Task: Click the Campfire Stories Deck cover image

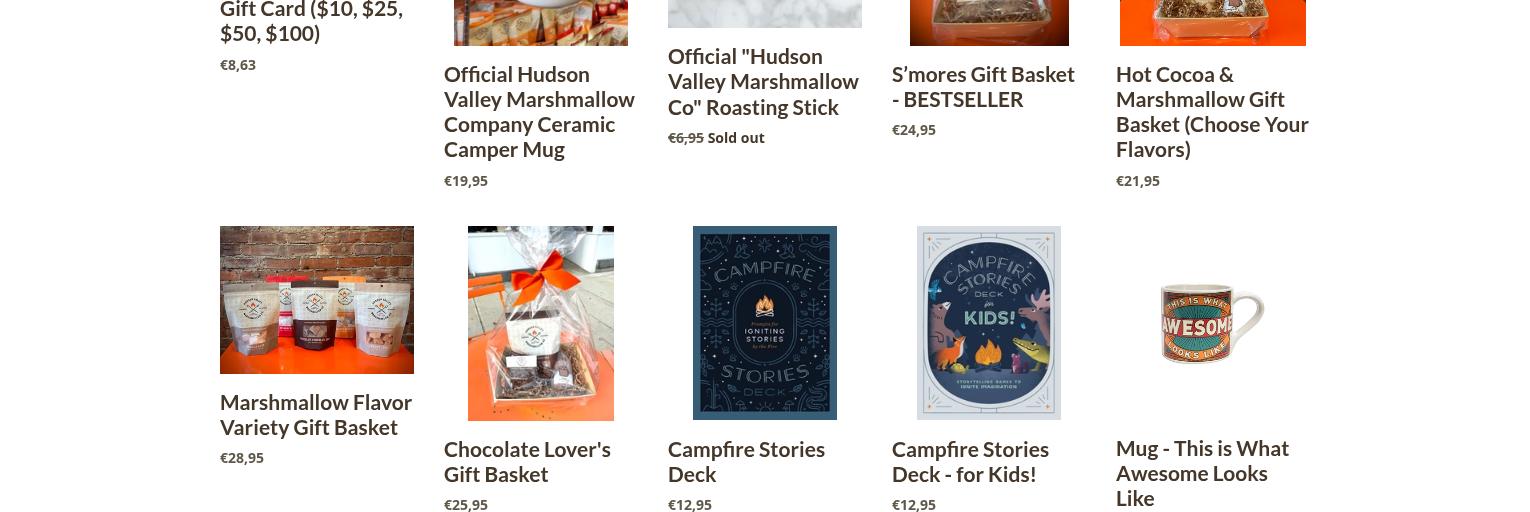Action: tap(765, 323)
